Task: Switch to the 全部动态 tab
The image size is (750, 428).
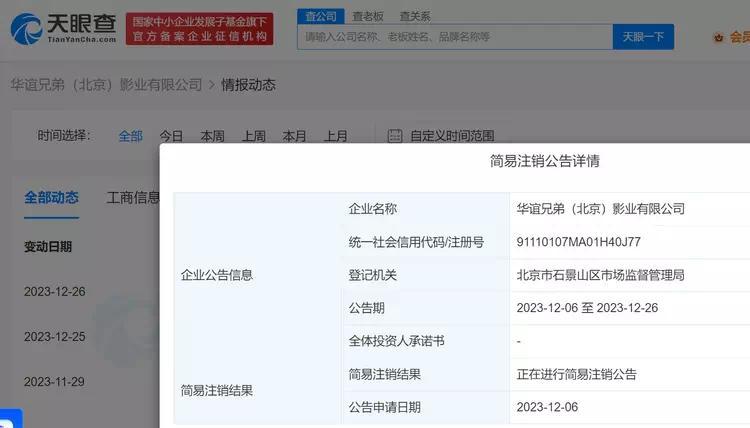Action: (x=51, y=198)
